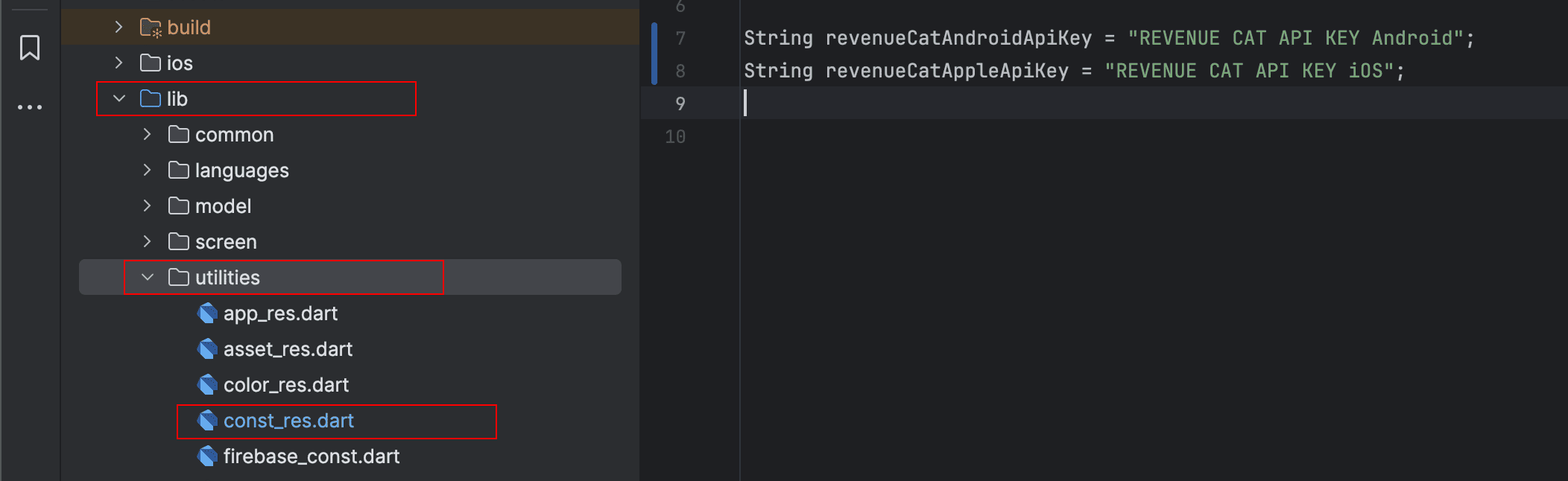
Task: Click the Dart icon beside firebase_const.dart
Action: tap(207, 456)
